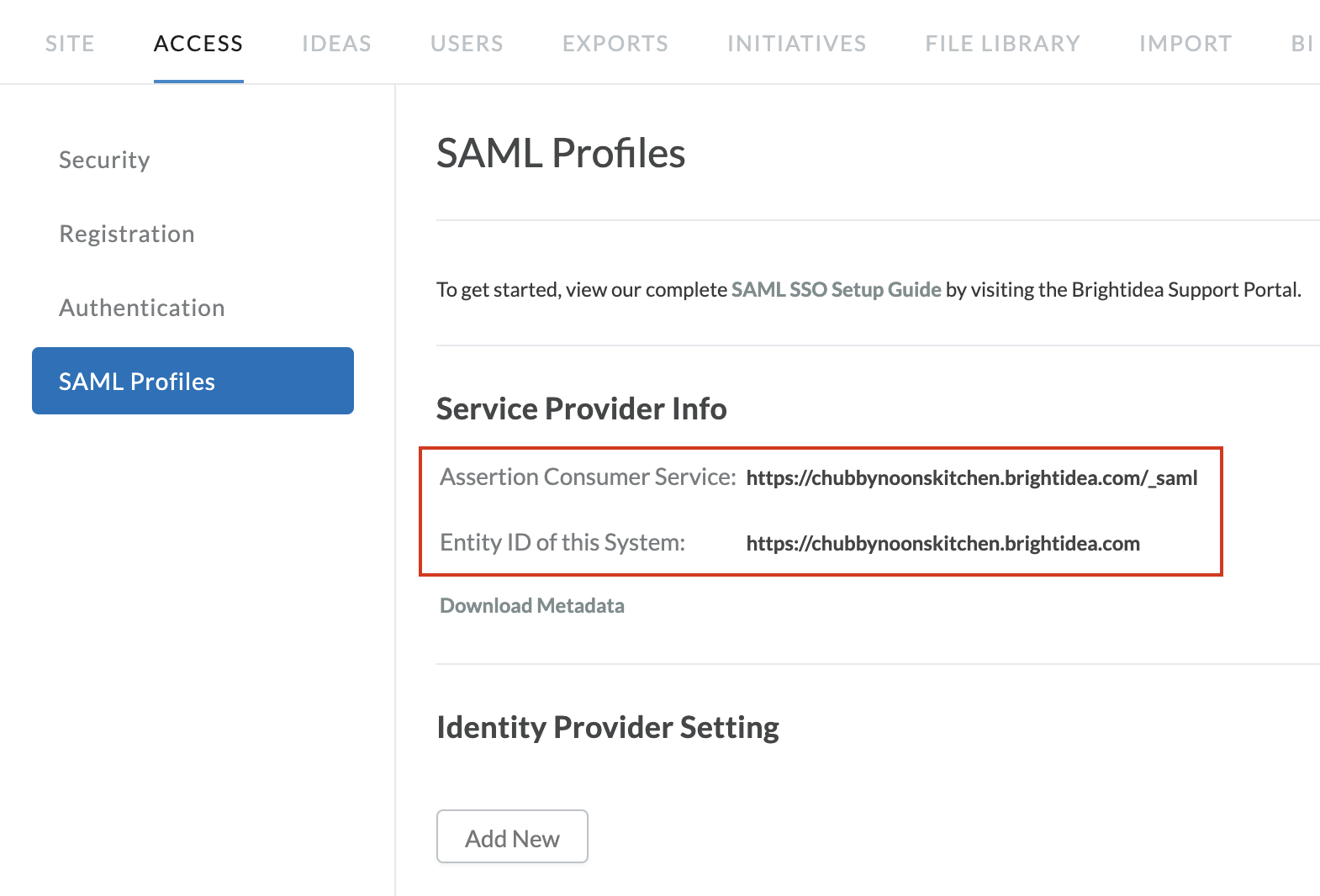Image resolution: width=1320 pixels, height=896 pixels.
Task: Go to the EXPORTS tab
Action: coord(615,44)
